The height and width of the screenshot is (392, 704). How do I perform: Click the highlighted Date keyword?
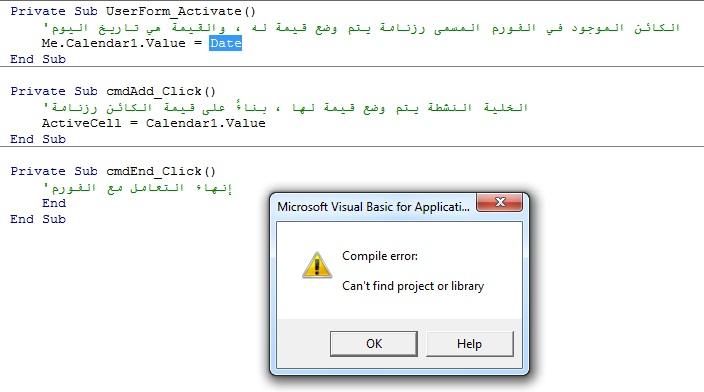(225, 44)
